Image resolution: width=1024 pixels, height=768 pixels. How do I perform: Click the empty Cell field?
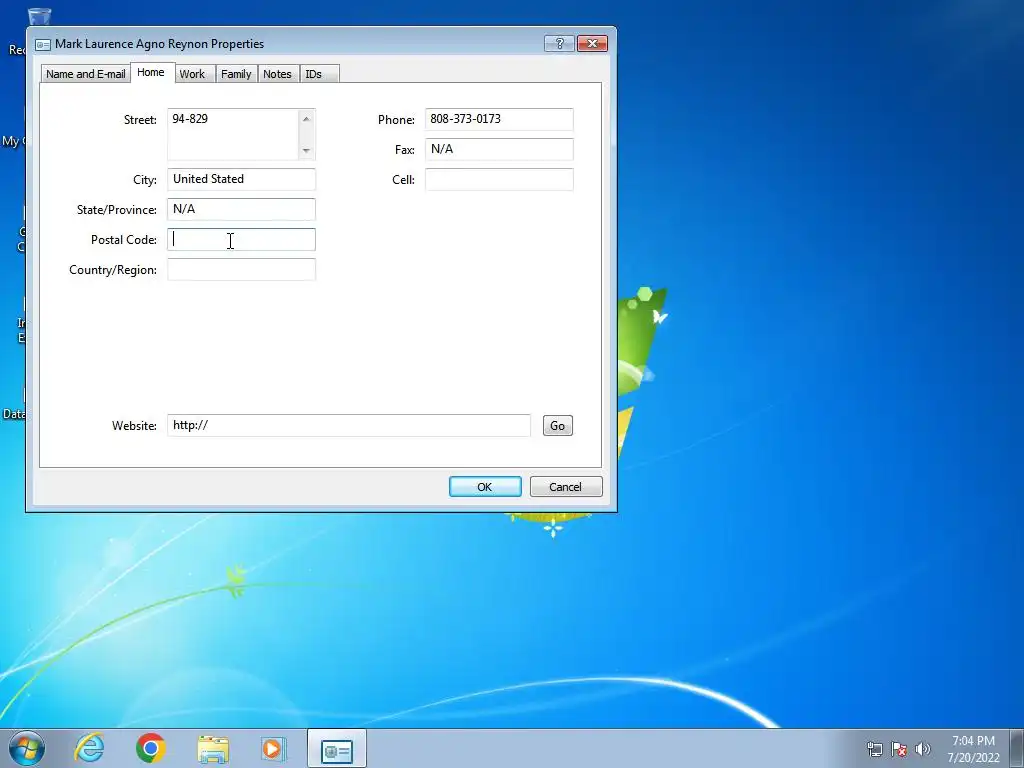click(499, 180)
